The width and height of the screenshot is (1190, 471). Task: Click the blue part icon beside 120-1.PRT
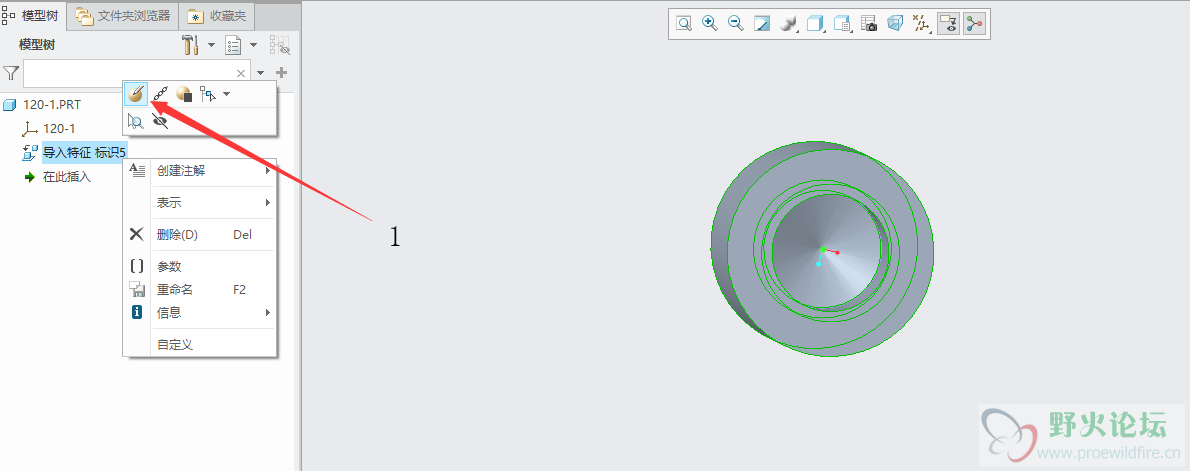(9, 105)
